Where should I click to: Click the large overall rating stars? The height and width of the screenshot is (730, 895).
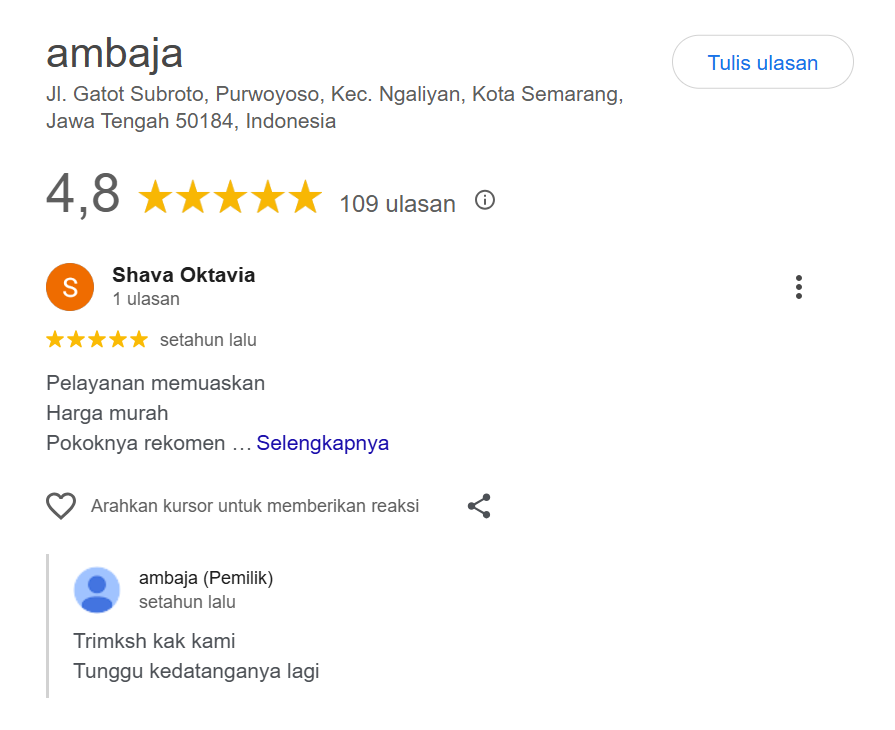coord(230,198)
